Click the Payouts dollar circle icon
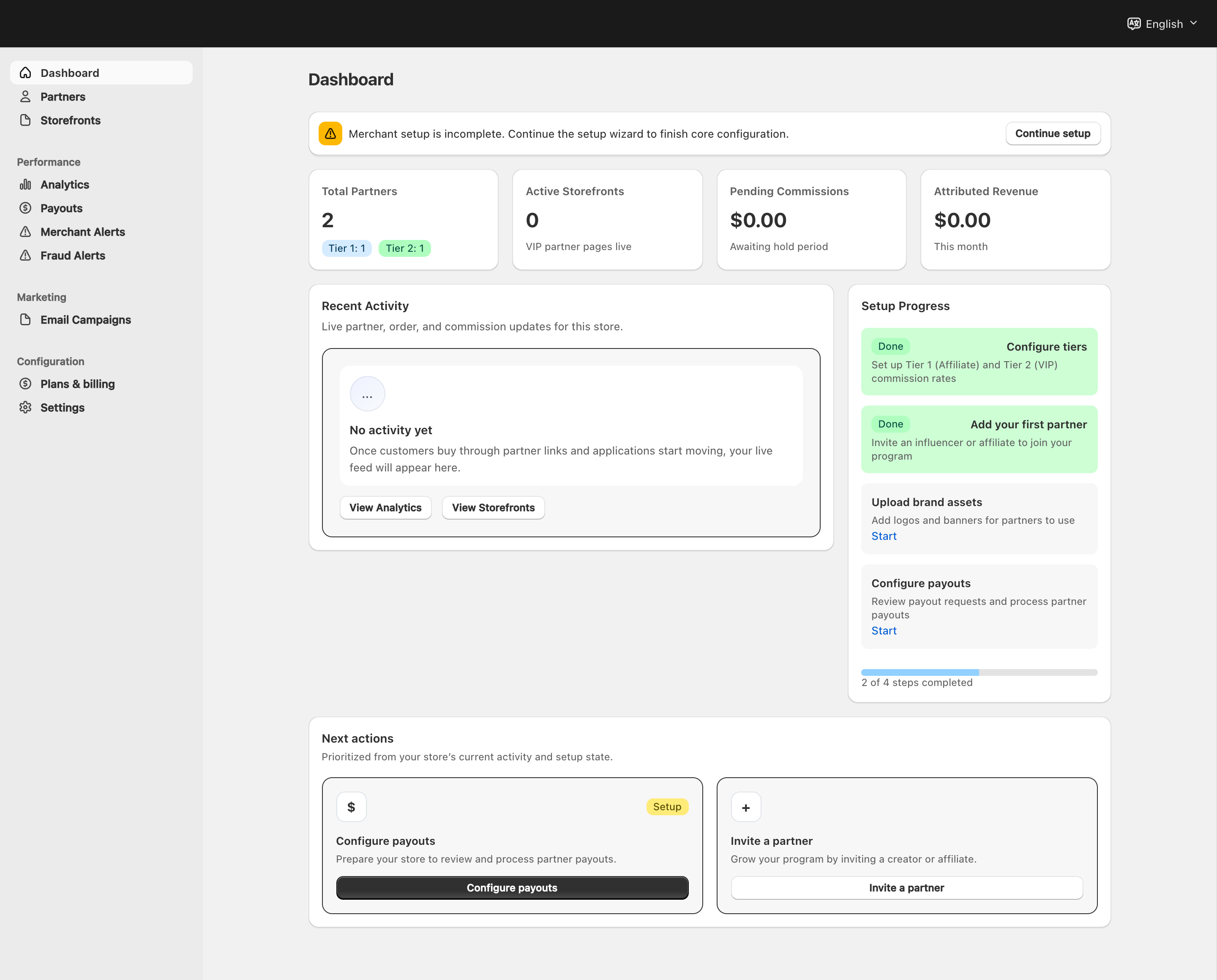Viewport: 1217px width, 980px height. (25, 208)
